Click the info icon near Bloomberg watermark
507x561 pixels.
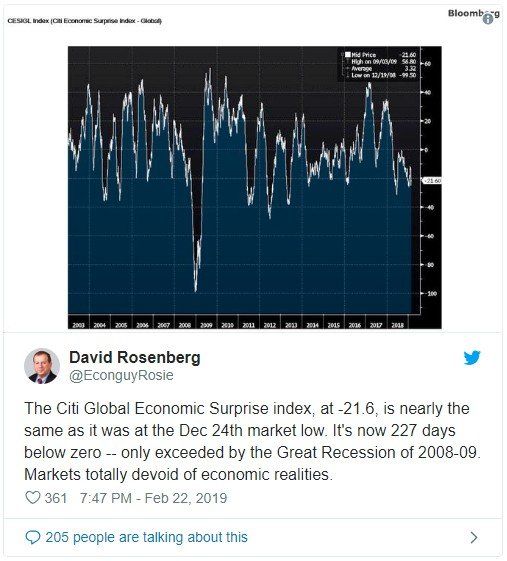tap(488, 19)
